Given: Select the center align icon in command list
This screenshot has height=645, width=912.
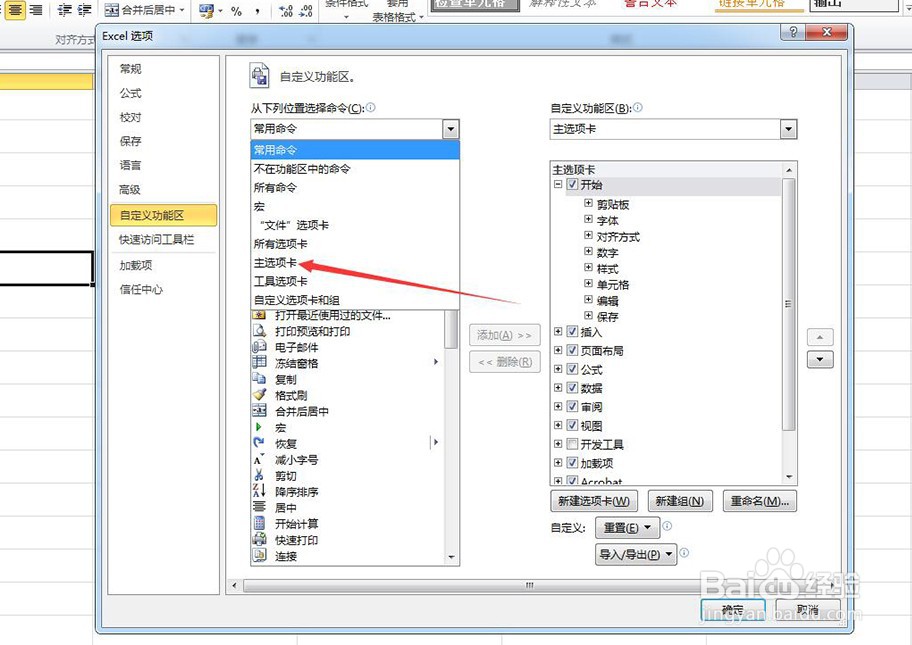Looking at the screenshot, I should coord(259,507).
